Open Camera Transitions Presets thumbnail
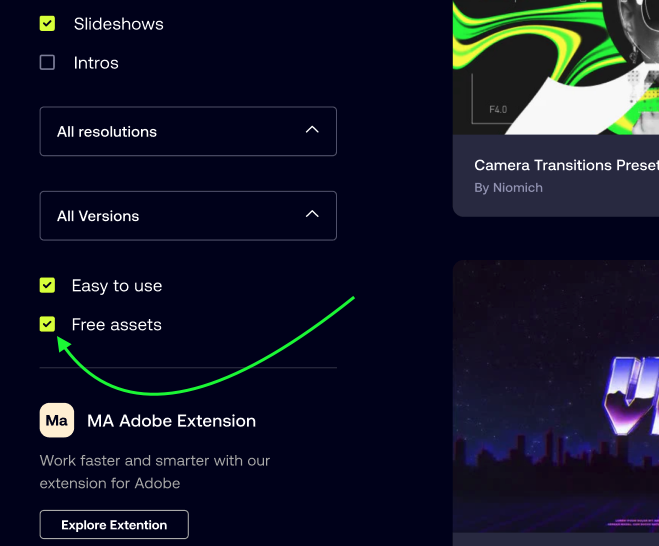This screenshot has width=659, height=546. point(556,67)
